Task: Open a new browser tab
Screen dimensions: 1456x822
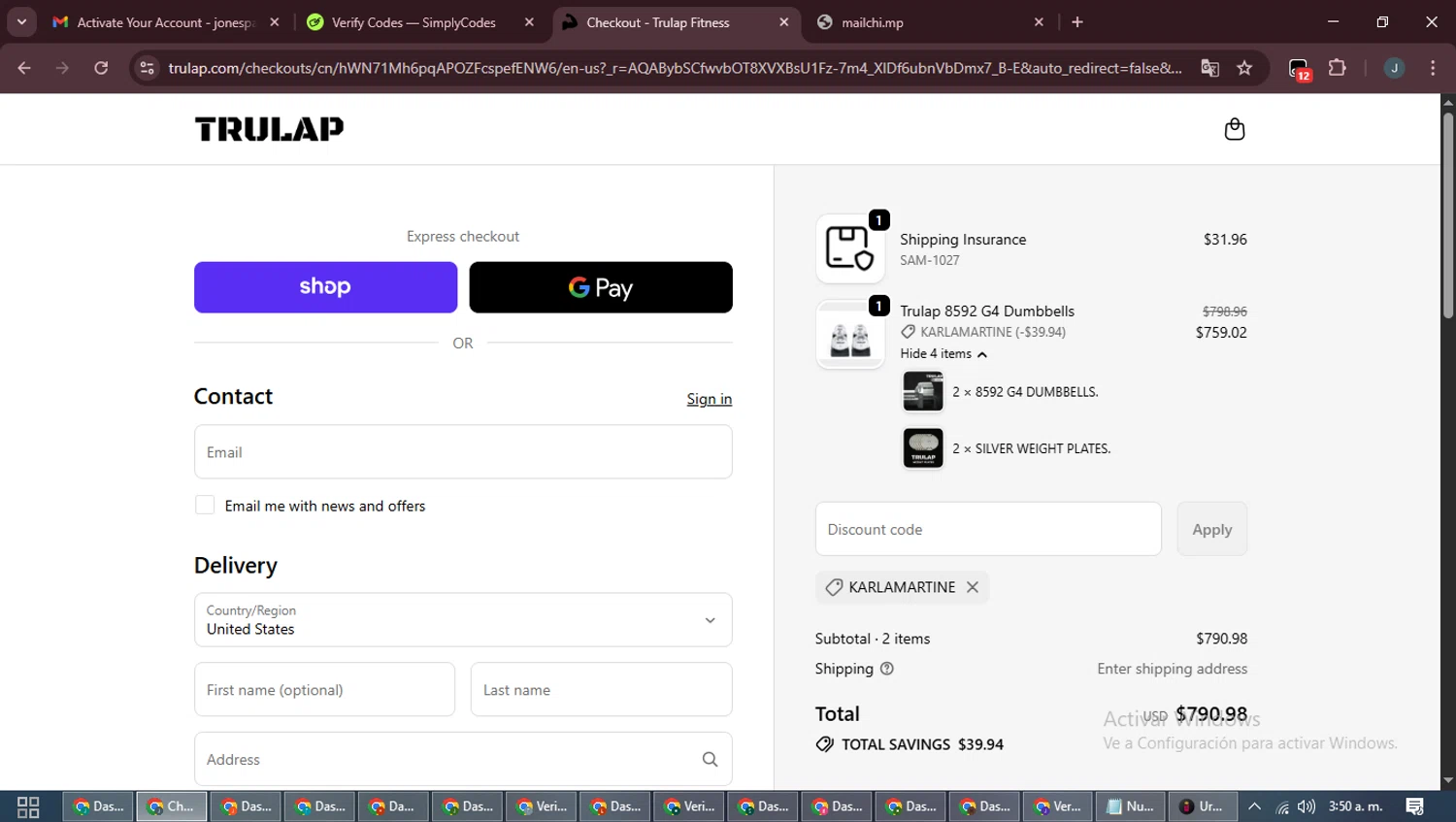Action: pyautogui.click(x=1077, y=22)
